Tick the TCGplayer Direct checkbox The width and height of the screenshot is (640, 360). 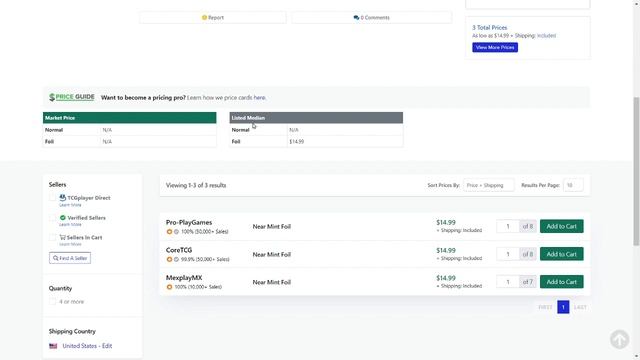52,198
